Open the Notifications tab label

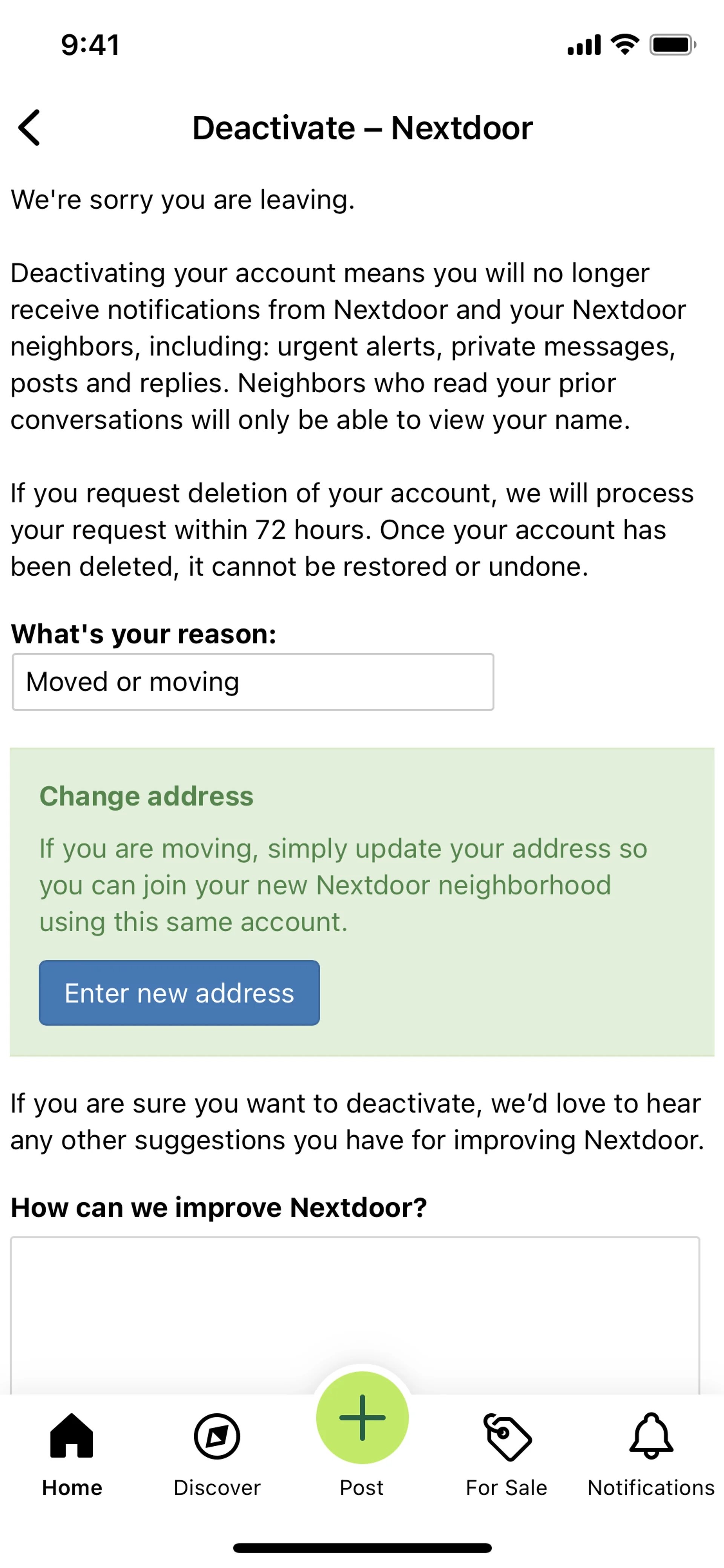tap(651, 1488)
